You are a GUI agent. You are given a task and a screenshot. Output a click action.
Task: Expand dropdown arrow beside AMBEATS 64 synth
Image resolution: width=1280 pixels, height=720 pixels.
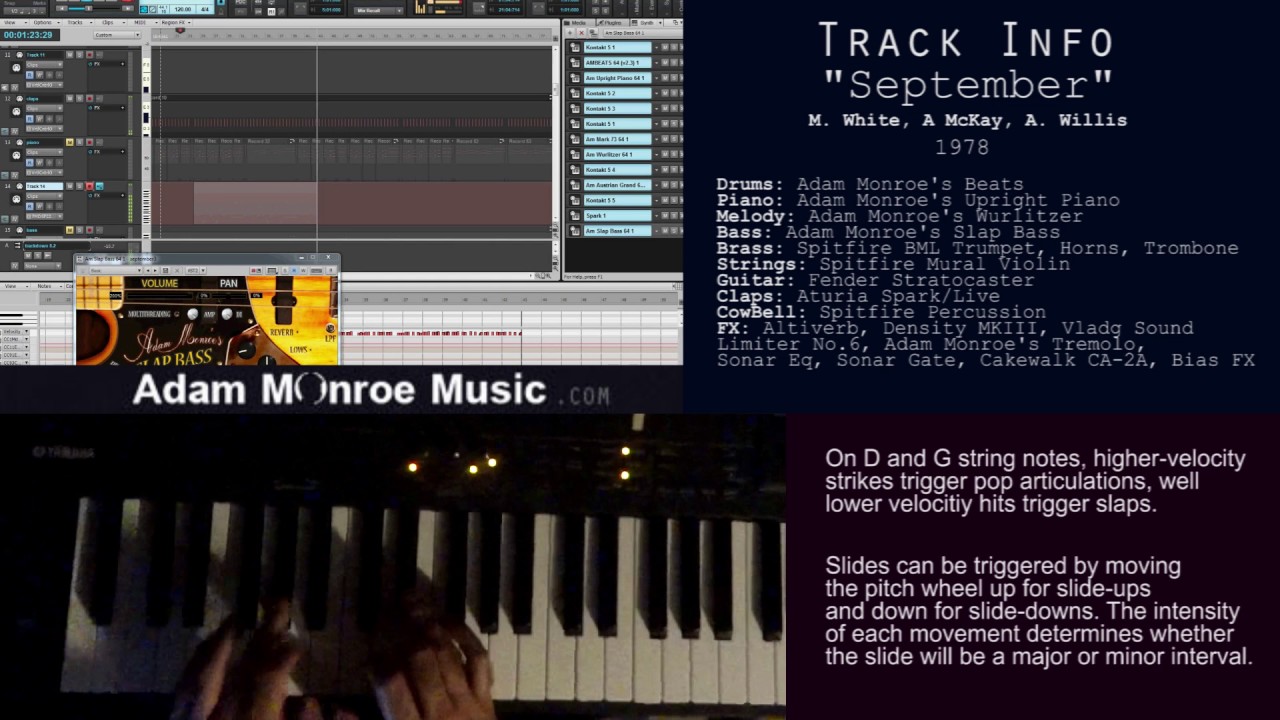point(656,62)
